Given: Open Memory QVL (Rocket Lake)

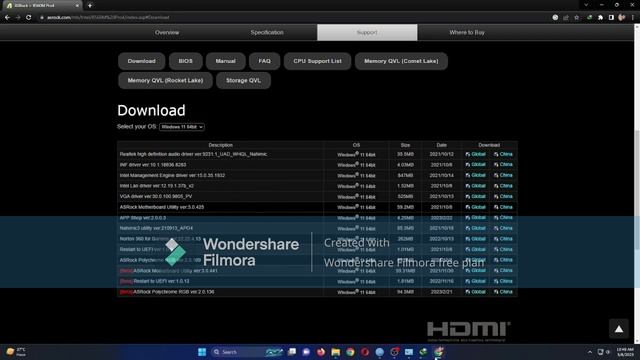Looking at the screenshot, I should pyautogui.click(x=165, y=80).
